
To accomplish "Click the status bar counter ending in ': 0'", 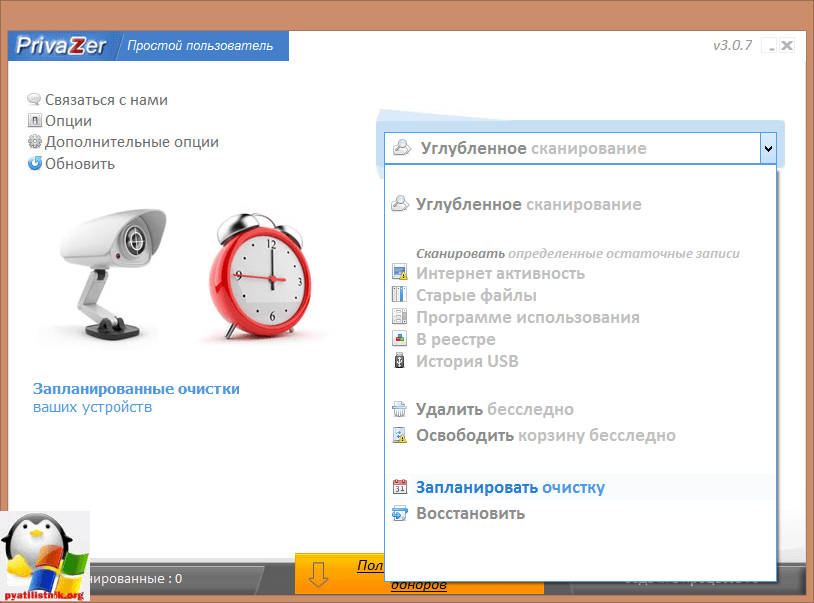I will pos(136,579).
